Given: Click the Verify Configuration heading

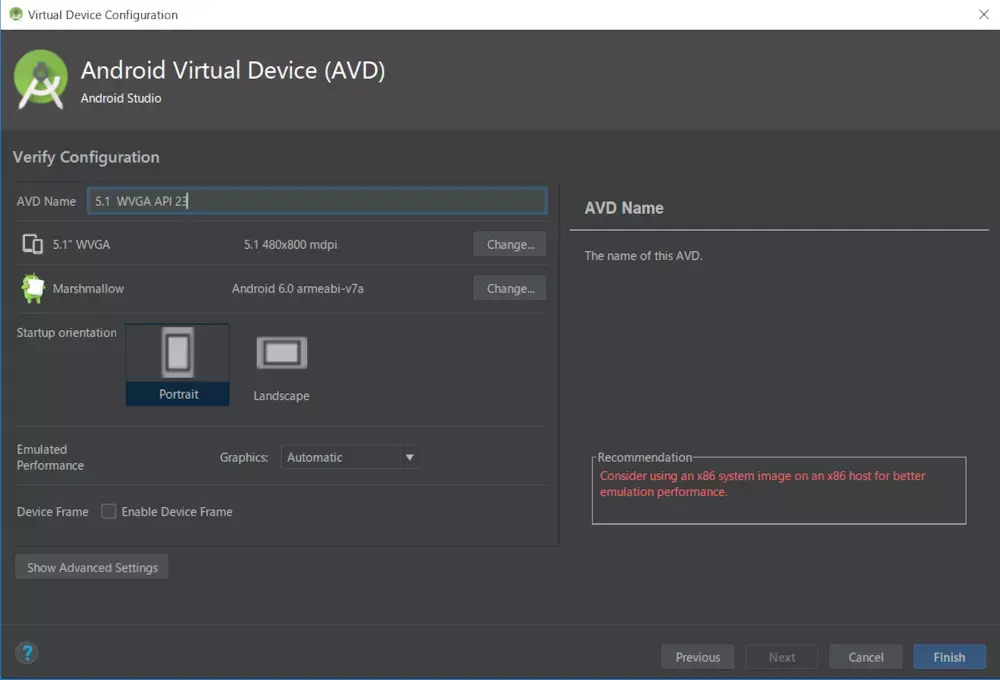Looking at the screenshot, I should [x=86, y=157].
